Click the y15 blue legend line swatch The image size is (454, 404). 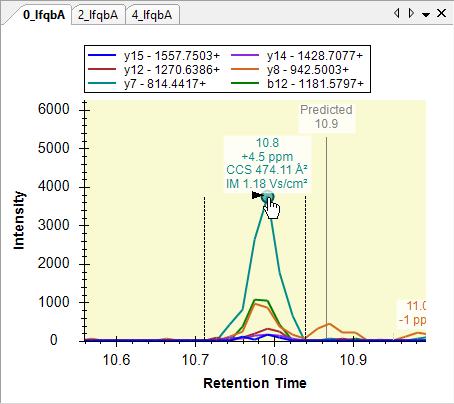102,55
